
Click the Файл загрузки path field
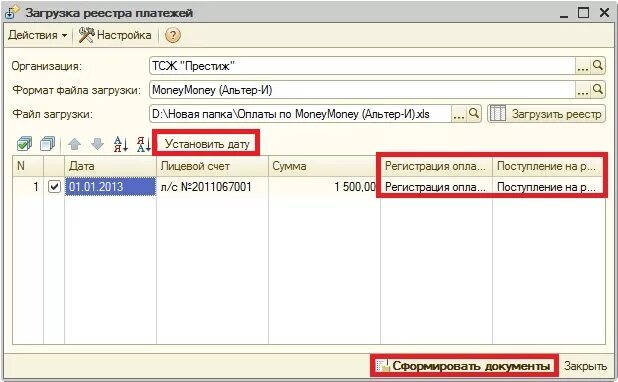click(x=300, y=114)
